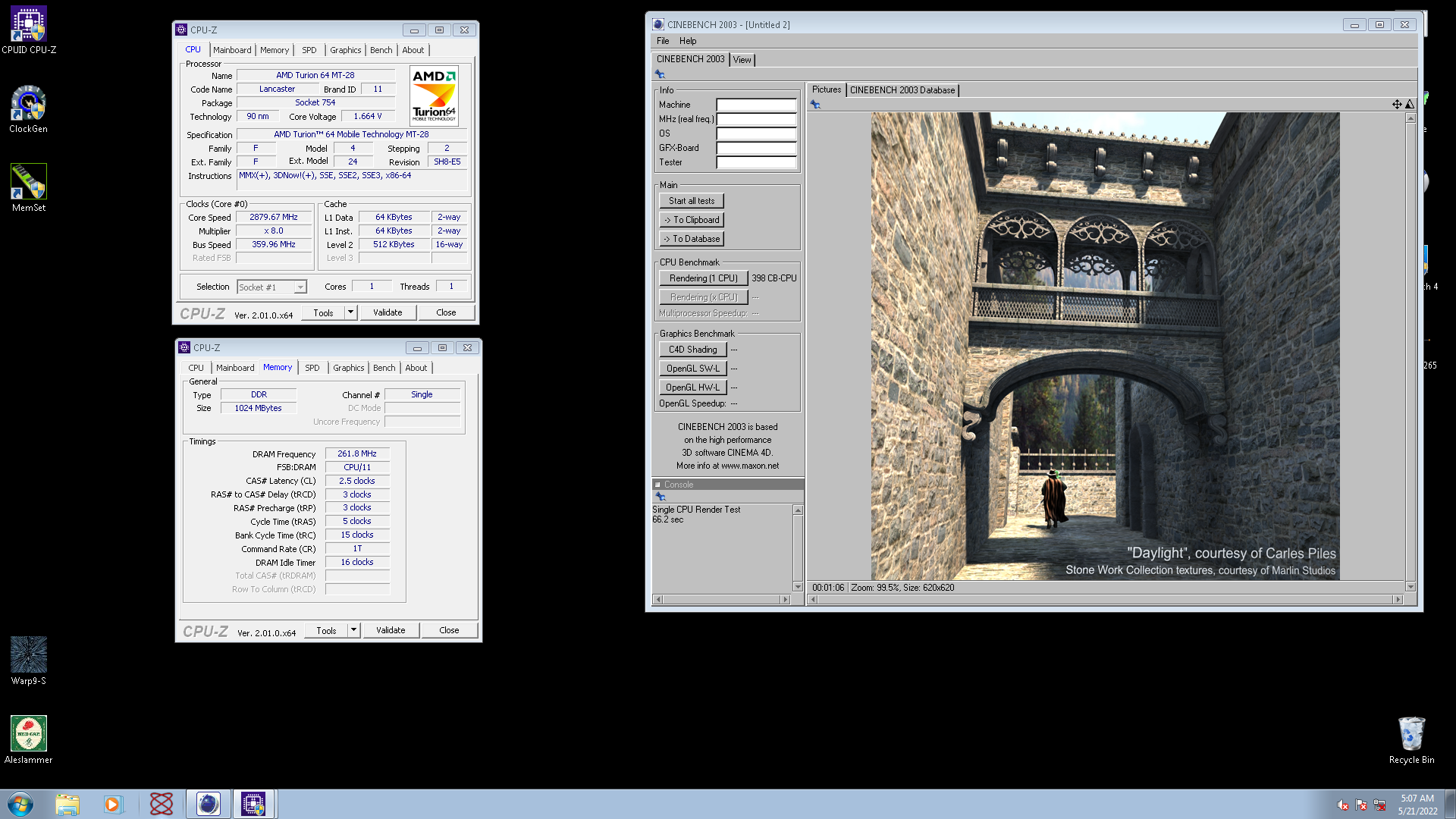Switch to the CPU-Z taskbar button
Viewport: 1456px width, 819px height.
(x=253, y=804)
